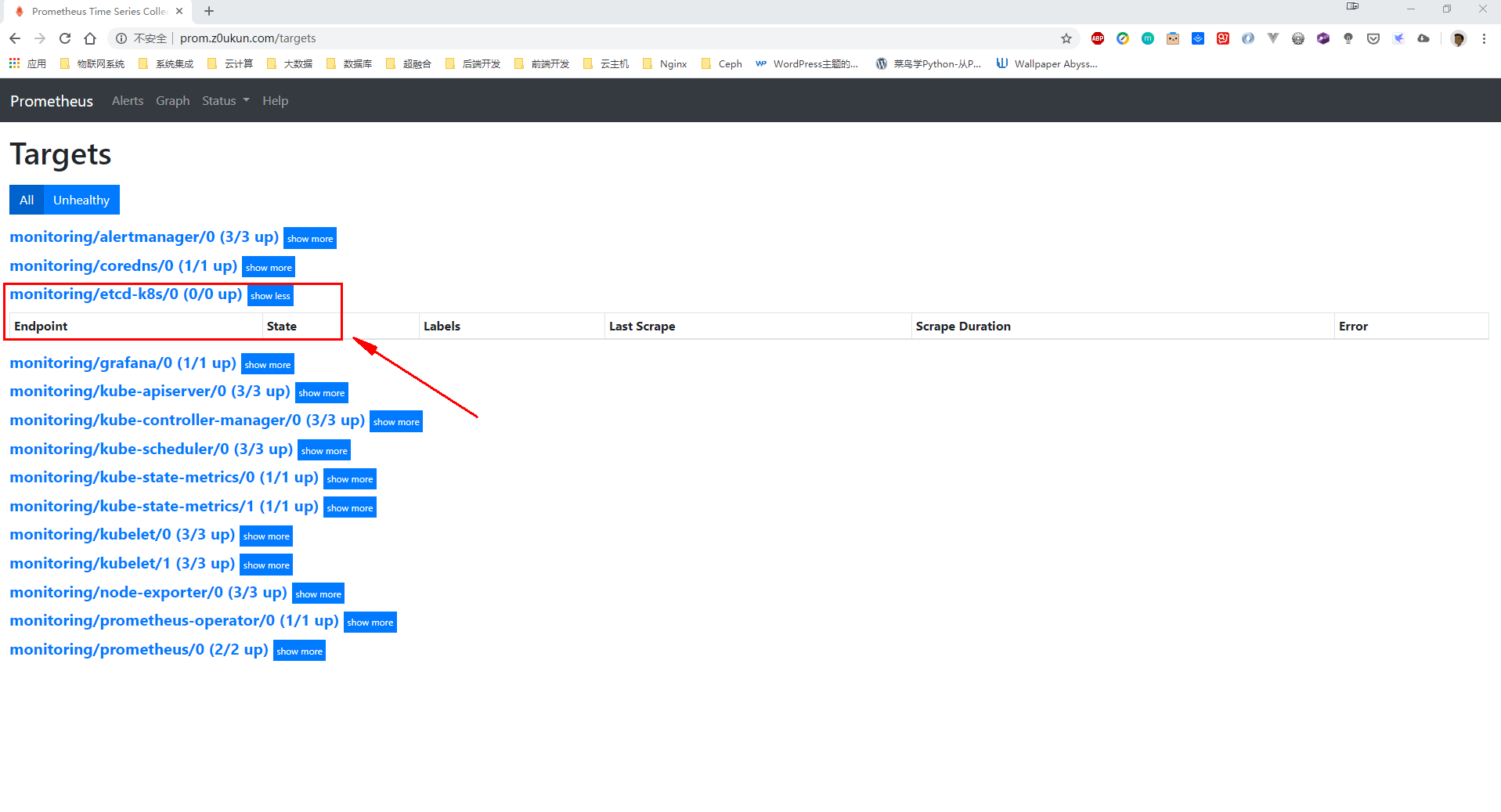Click monitoring/grafana/0 link
This screenshot has height=812, width=1501.
[x=123, y=363]
